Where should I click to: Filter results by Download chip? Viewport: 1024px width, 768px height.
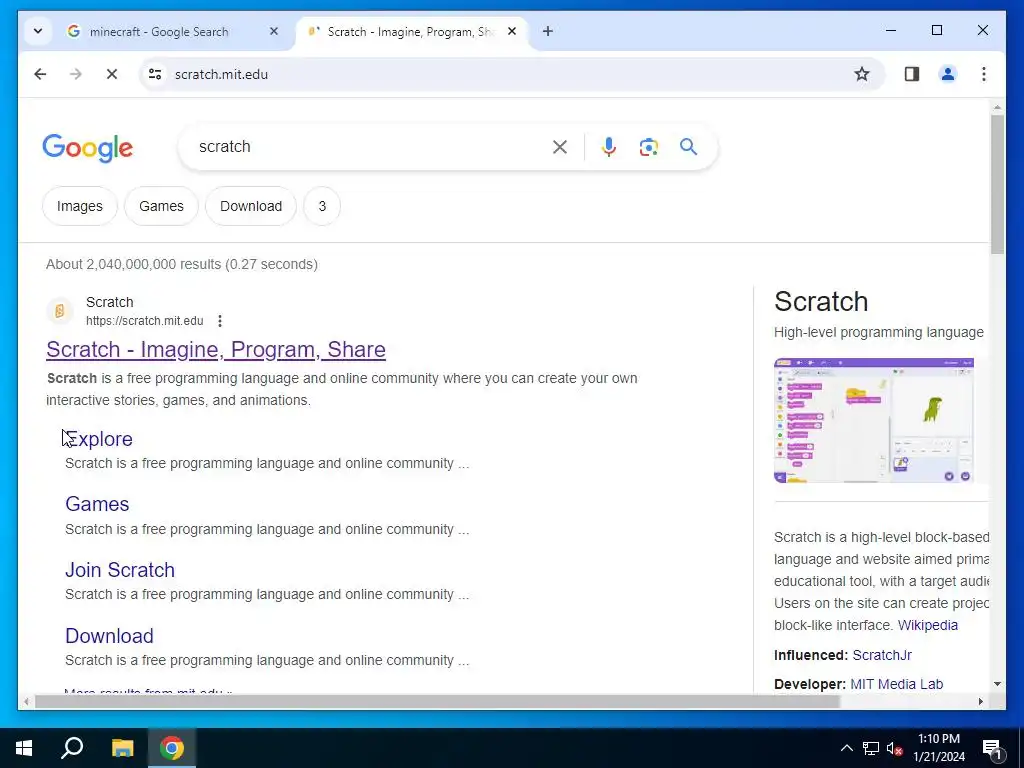coord(251,206)
